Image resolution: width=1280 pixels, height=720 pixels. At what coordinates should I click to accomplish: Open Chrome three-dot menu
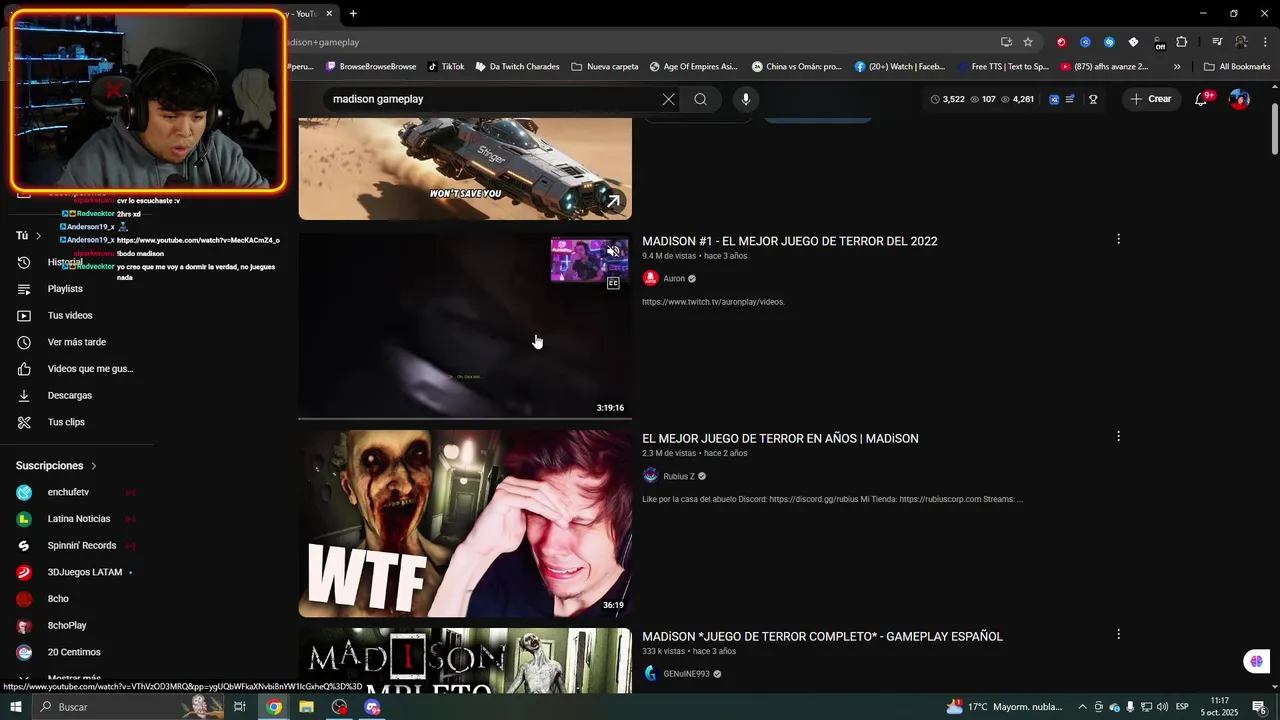tap(1265, 42)
